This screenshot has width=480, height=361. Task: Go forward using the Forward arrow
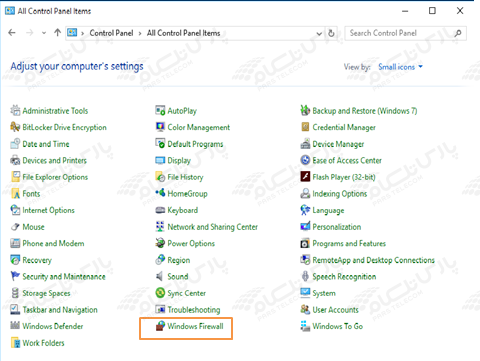click(x=29, y=33)
